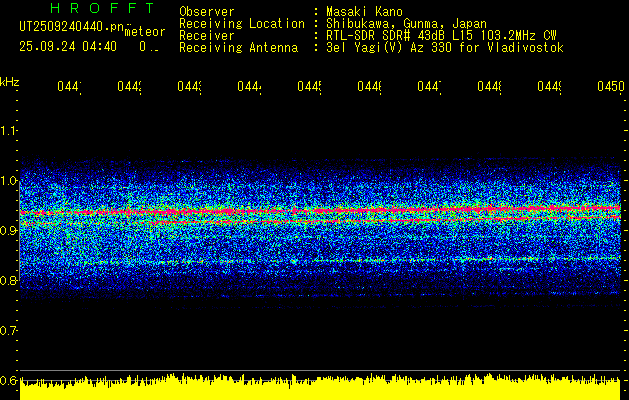The height and width of the screenshot is (400, 629).
Task: Click the 0447 time axis marker
Action: click(429, 86)
